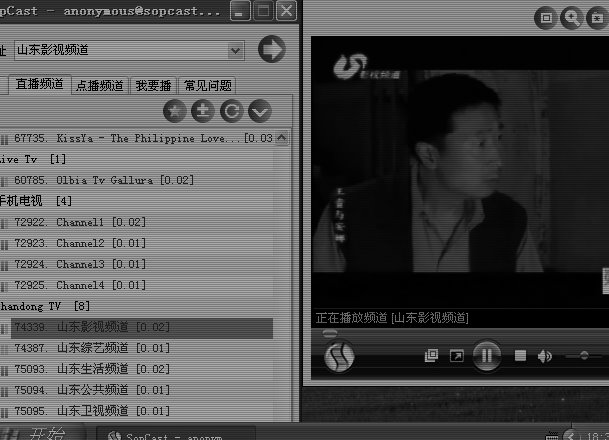Screen dimensions: 609x440
Task: Click the zoom magnifier icon in player header
Action: tap(572, 18)
